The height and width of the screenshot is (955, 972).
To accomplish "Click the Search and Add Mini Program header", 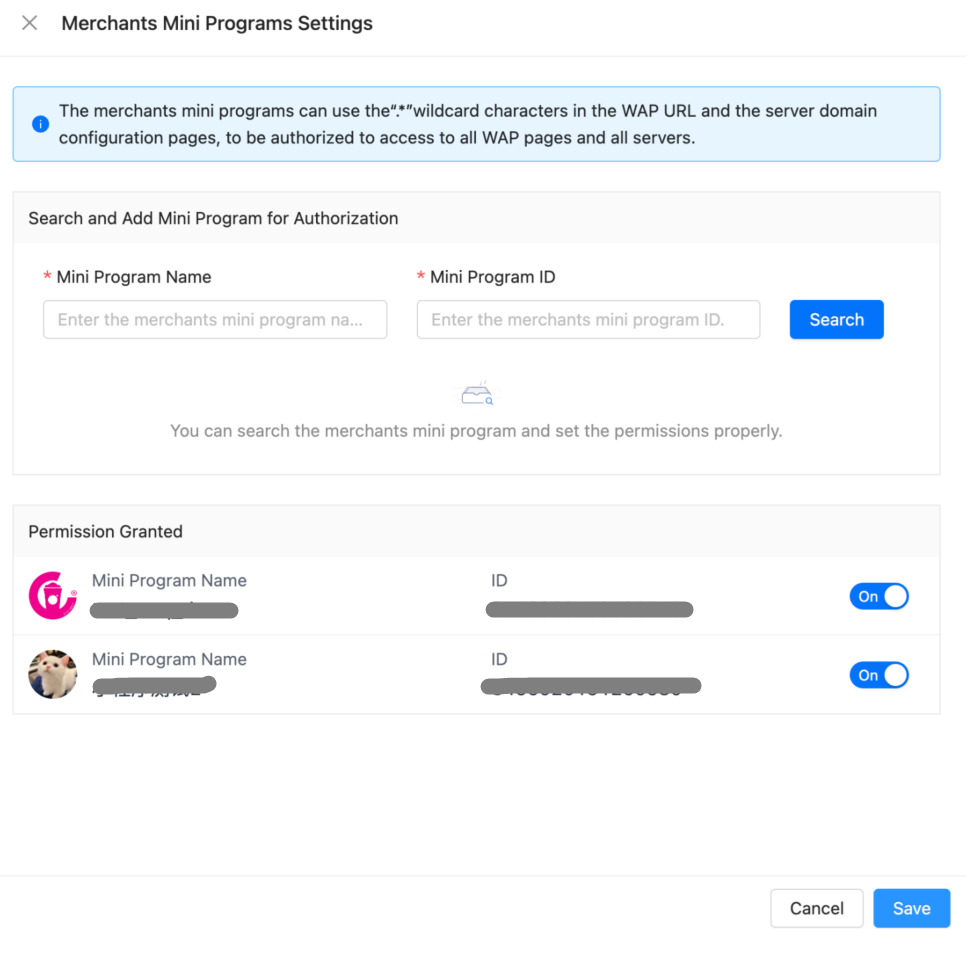I will (213, 218).
